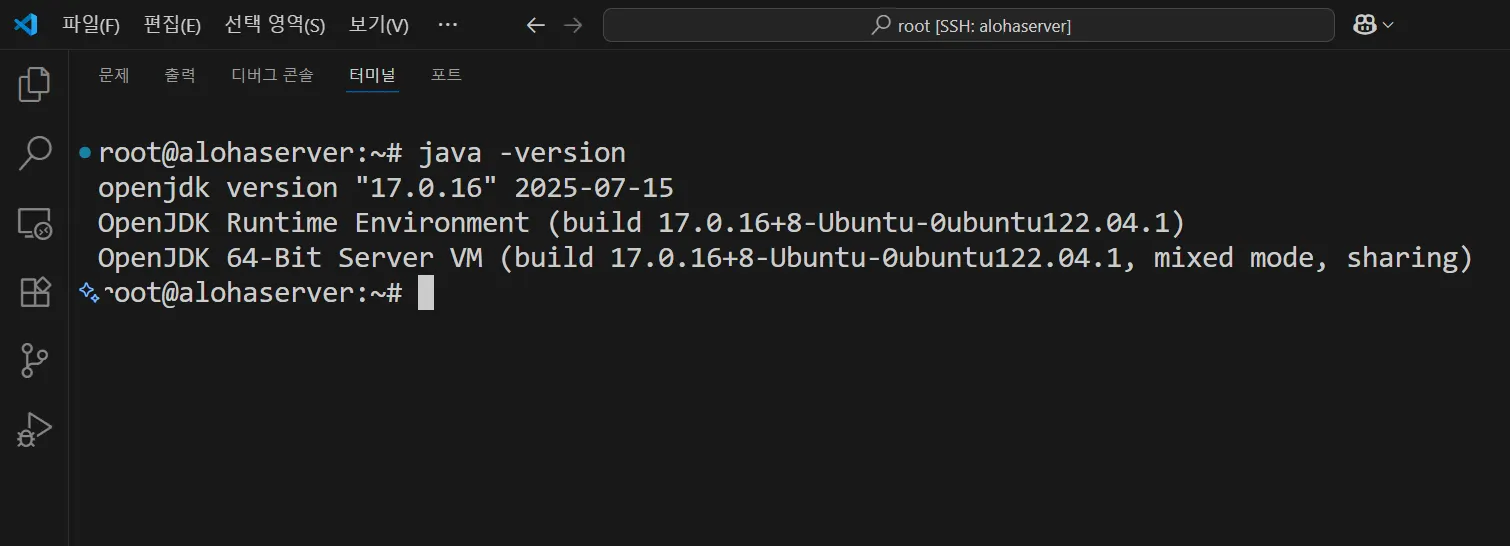Viewport: 1510px width, 546px height.
Task: Click the root [SSH: alohaserver] search box
Action: coord(968,26)
